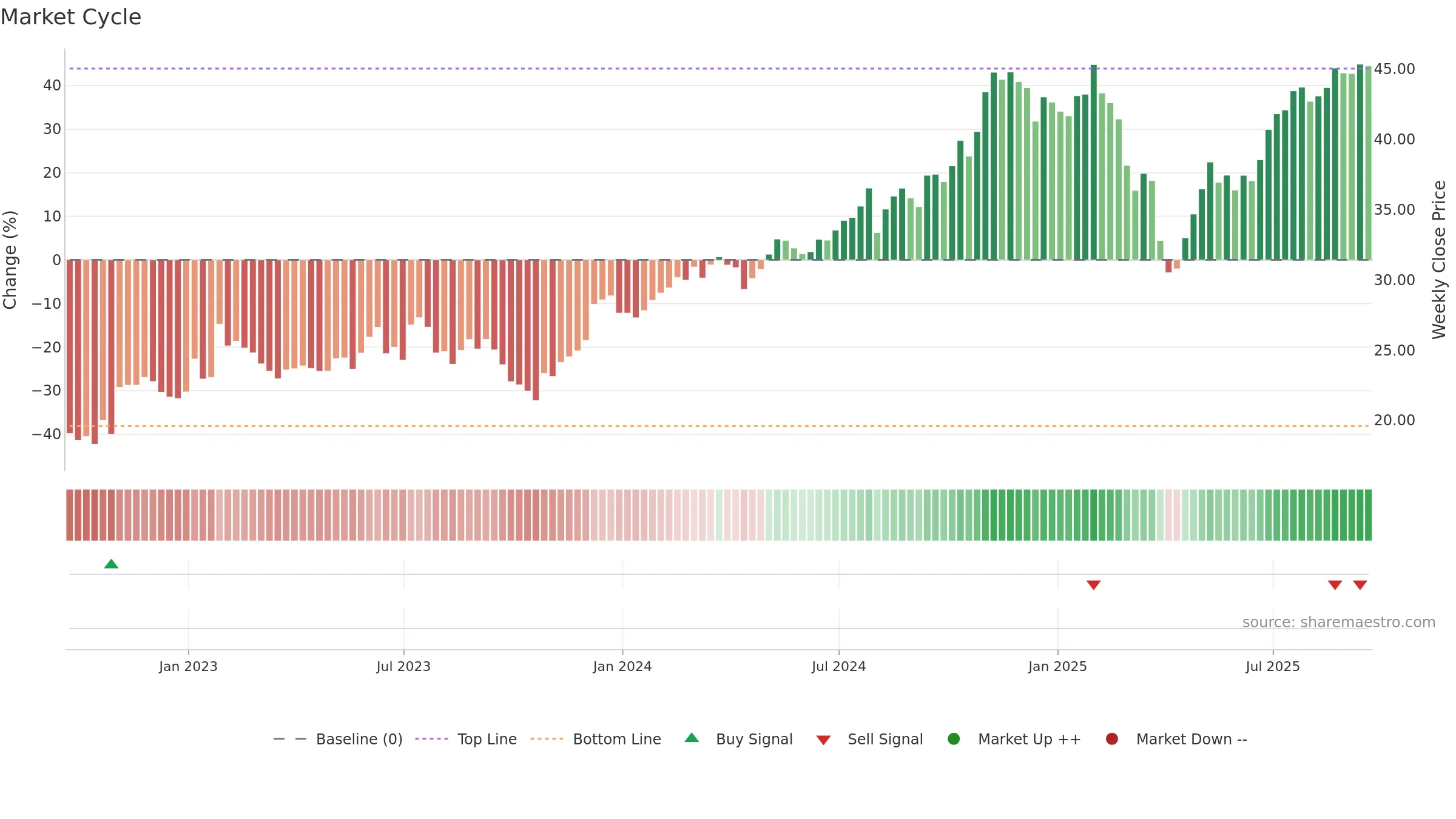Click the 20 left axis tick label
This screenshot has height=819, width=1456.
[x=52, y=173]
